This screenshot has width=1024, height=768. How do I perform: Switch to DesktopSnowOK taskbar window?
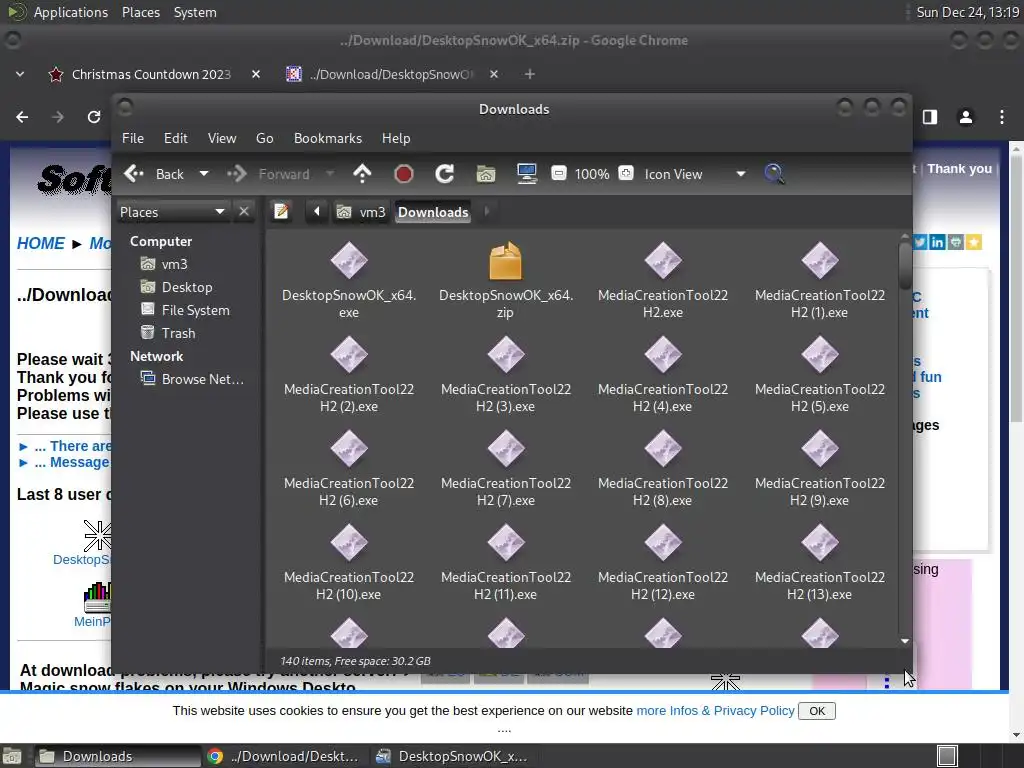[x=452, y=756]
